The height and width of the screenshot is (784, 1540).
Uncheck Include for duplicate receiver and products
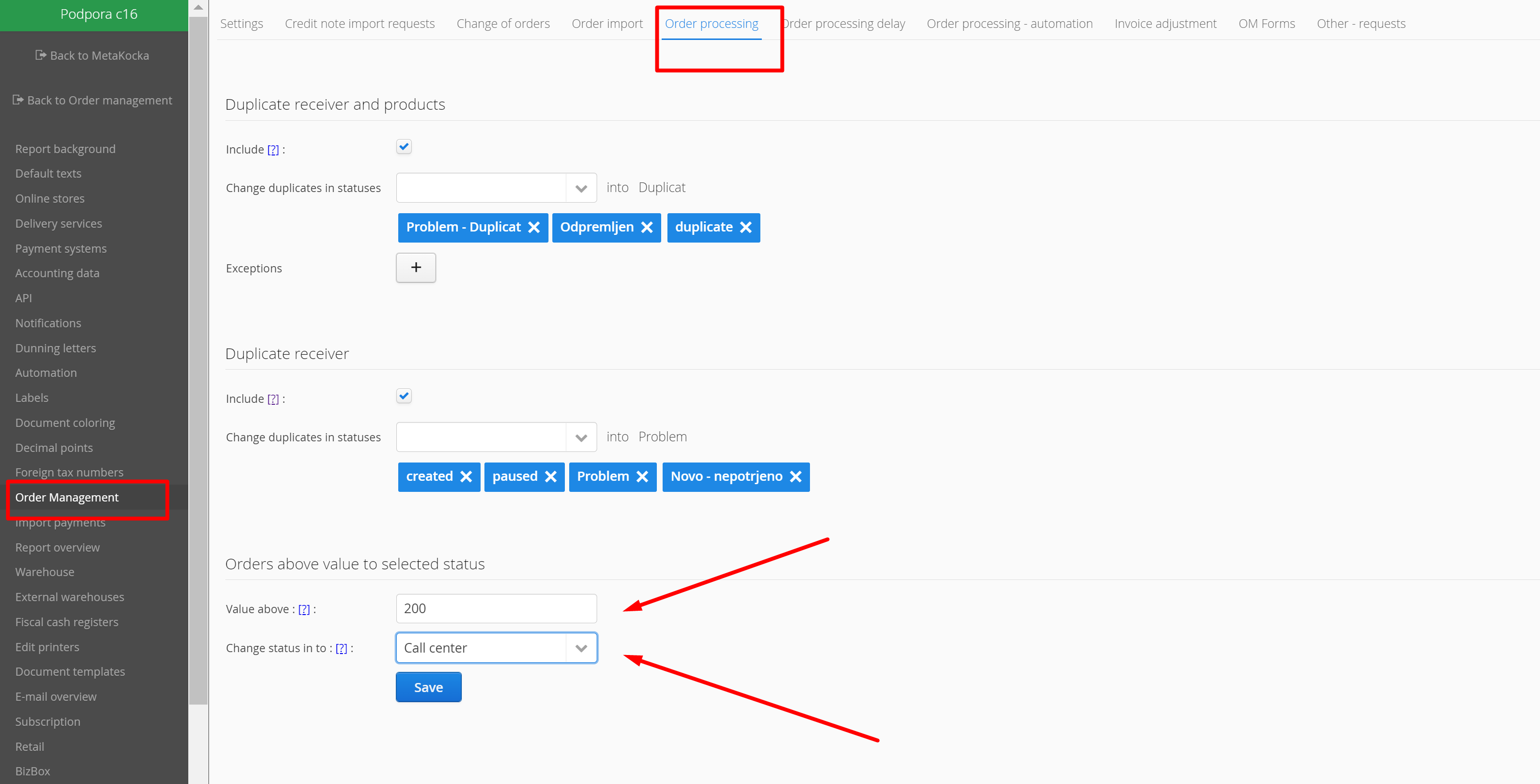coord(404,146)
